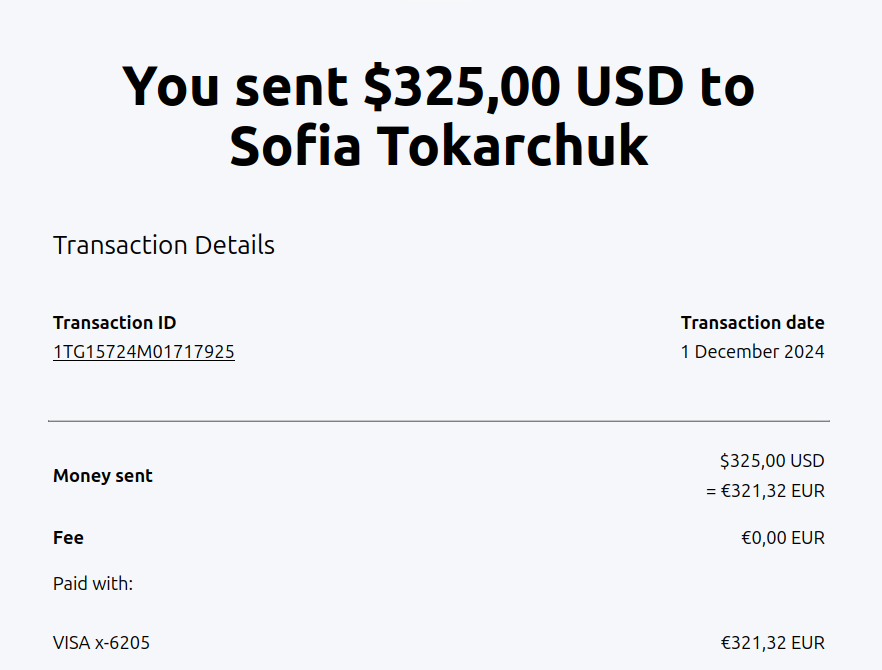This screenshot has height=670, width=882.
Task: Click the transaction ID 1TG15724M01717925 link
Action: [x=144, y=352]
